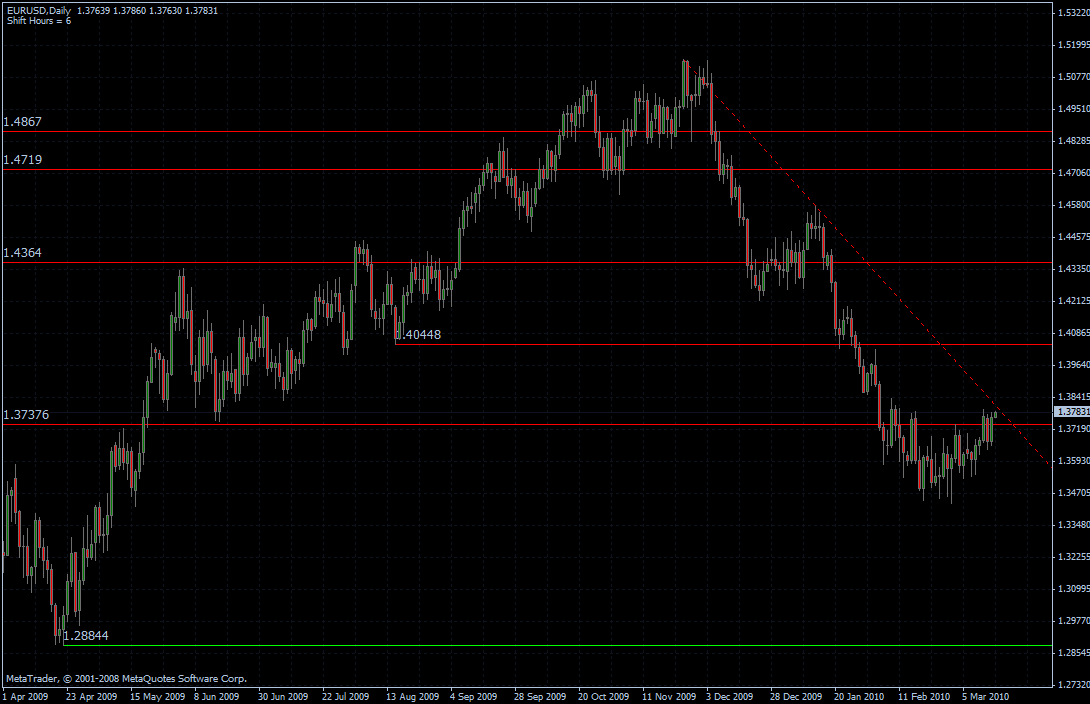Click the '11 Nov 2009' date label
This screenshot has height=704, width=1090.
click(x=669, y=696)
